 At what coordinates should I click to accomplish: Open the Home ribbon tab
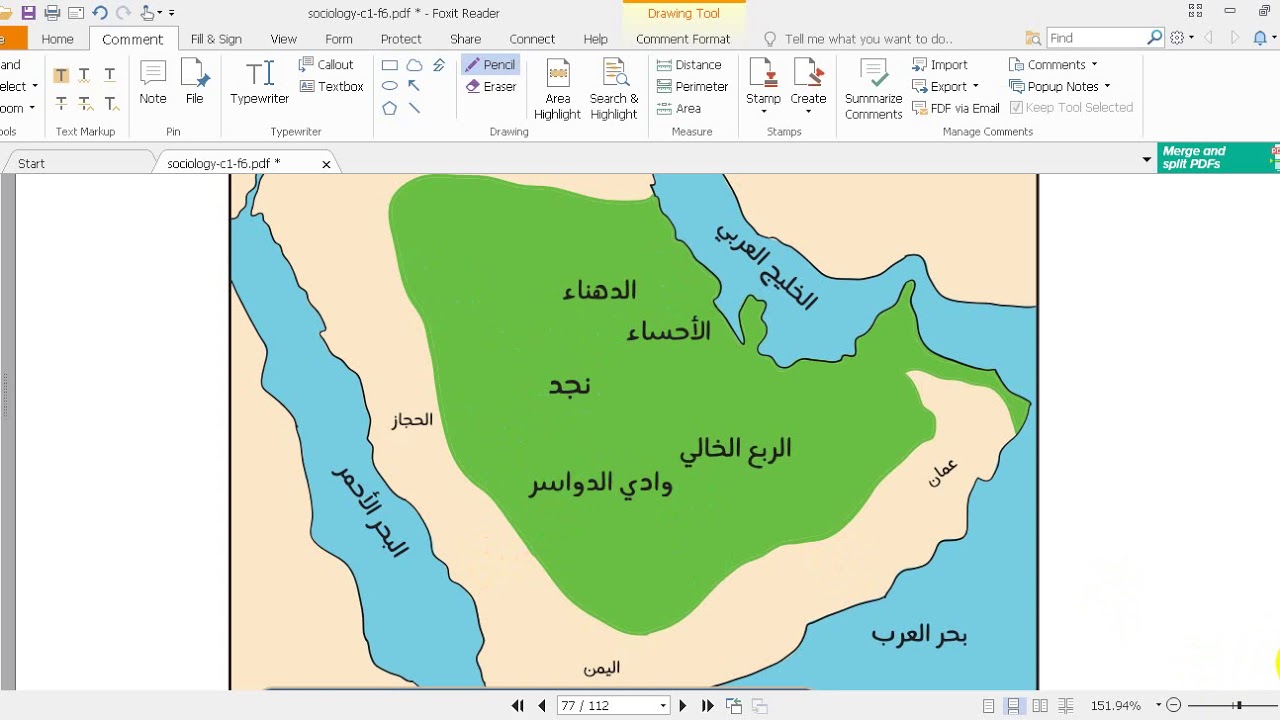tap(57, 39)
